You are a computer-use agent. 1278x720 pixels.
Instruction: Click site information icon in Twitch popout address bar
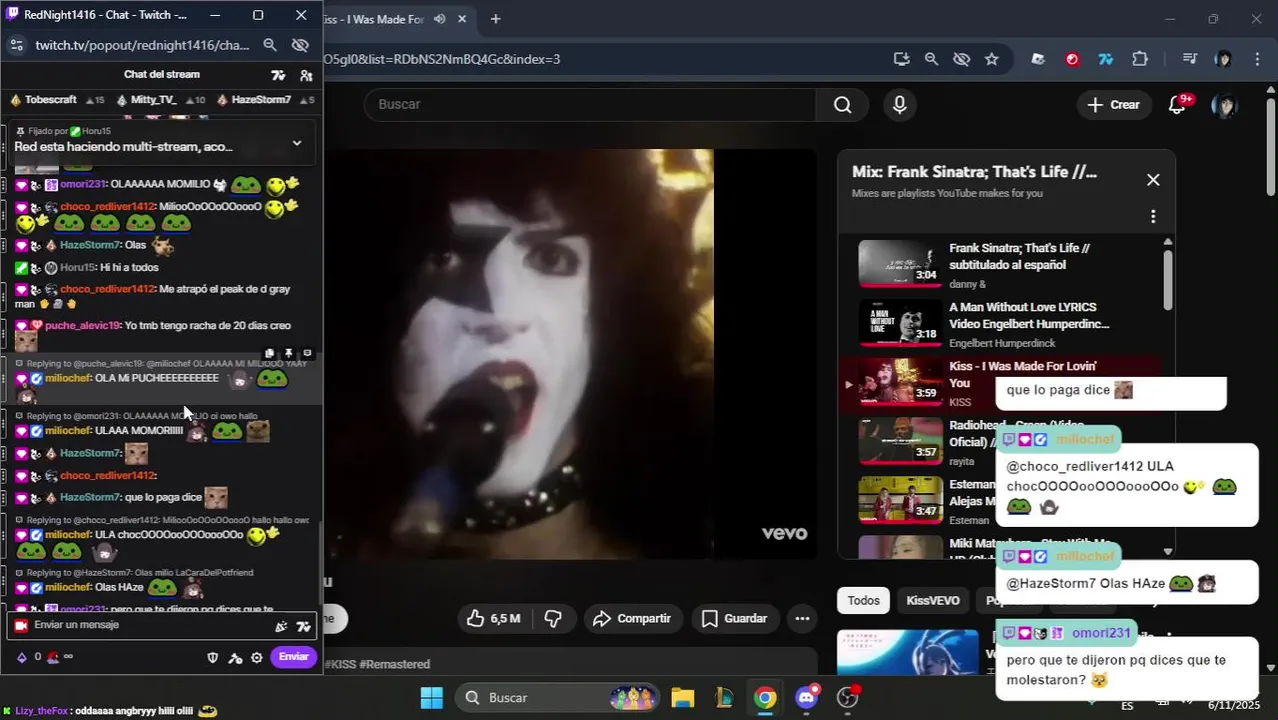click(16, 45)
